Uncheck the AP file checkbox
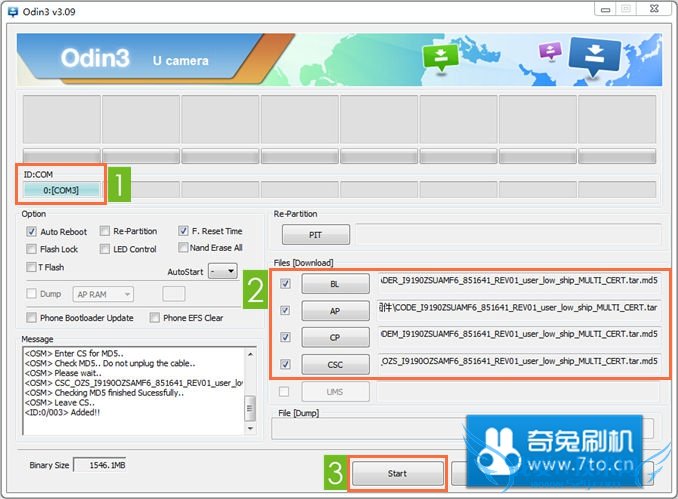This screenshot has height=499, width=678. point(285,310)
